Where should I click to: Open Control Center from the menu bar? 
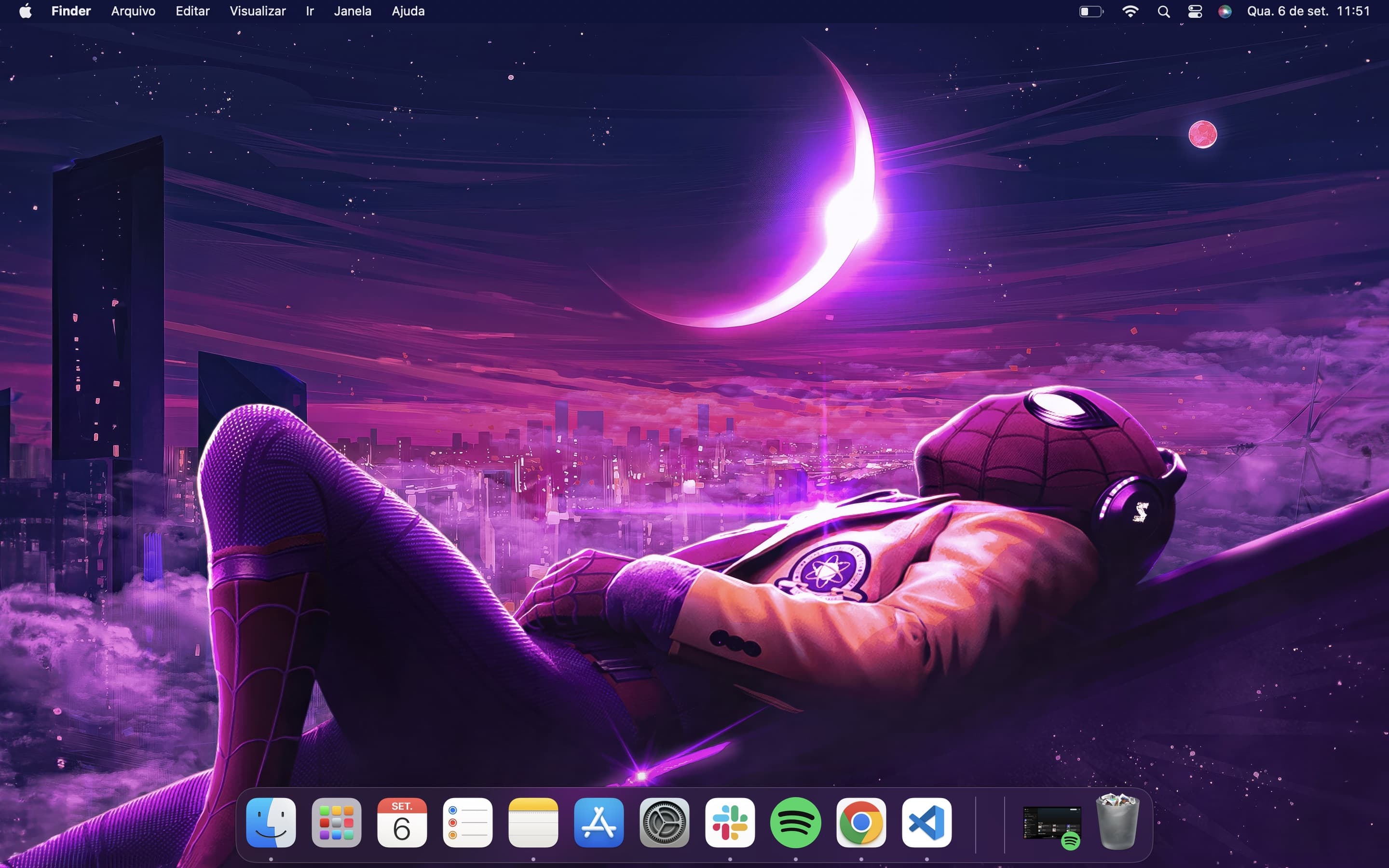[x=1195, y=11]
